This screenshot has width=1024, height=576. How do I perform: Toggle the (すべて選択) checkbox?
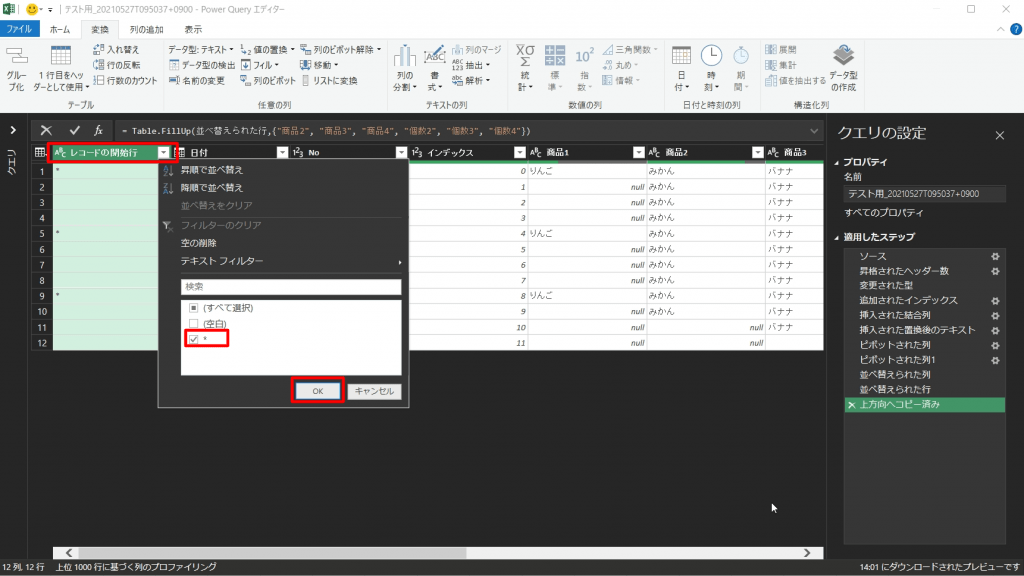[193, 308]
